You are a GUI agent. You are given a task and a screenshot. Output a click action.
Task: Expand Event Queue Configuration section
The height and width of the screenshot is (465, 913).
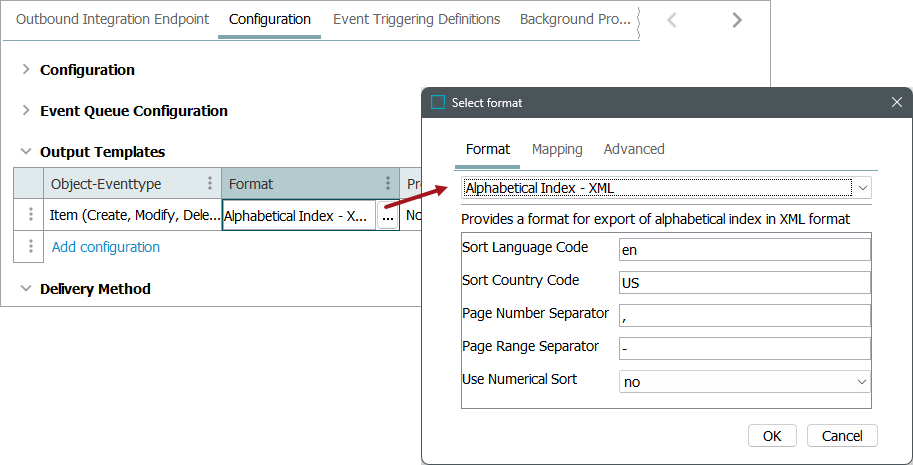click(26, 111)
